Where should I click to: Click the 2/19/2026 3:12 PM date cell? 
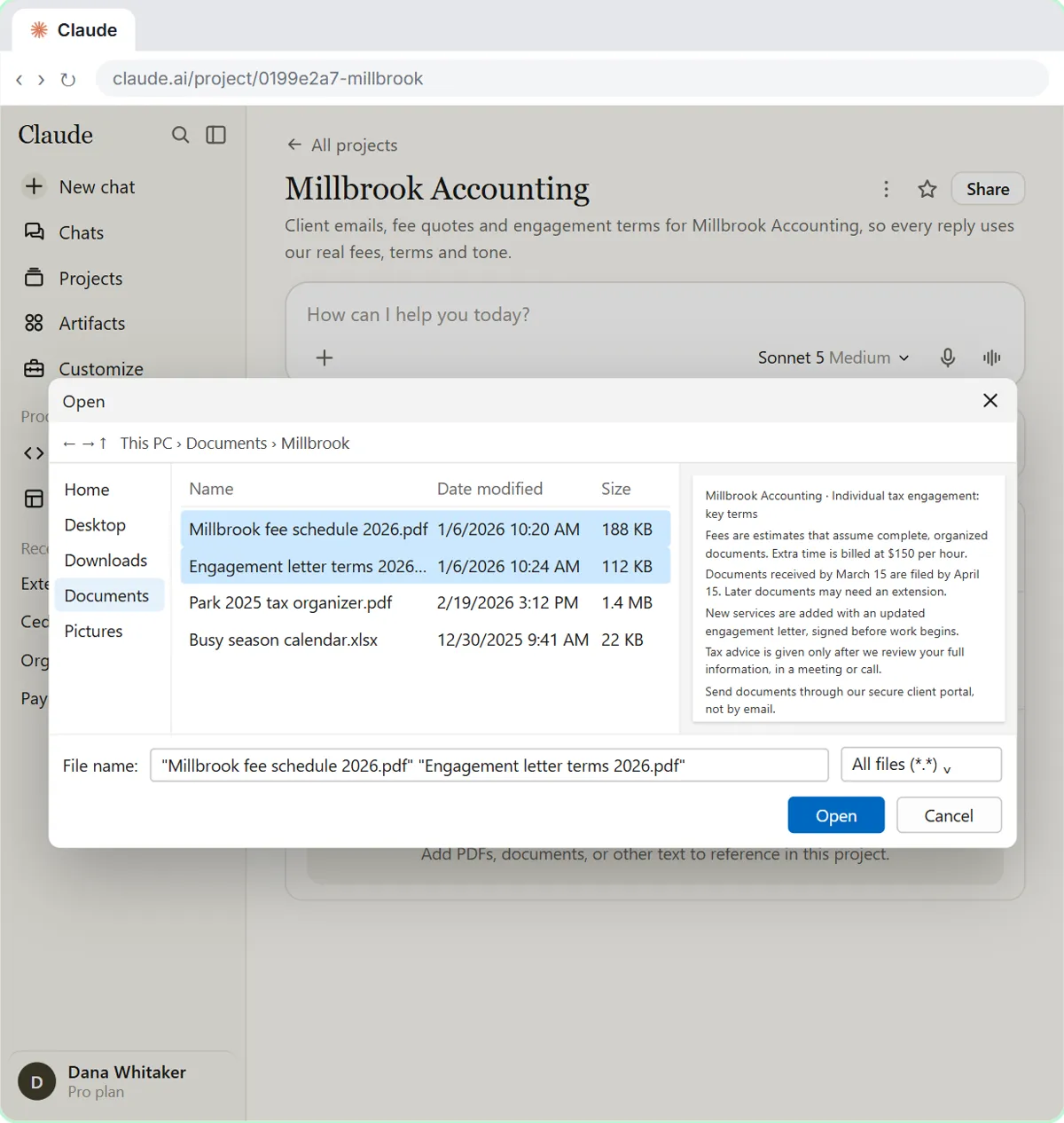507,603
